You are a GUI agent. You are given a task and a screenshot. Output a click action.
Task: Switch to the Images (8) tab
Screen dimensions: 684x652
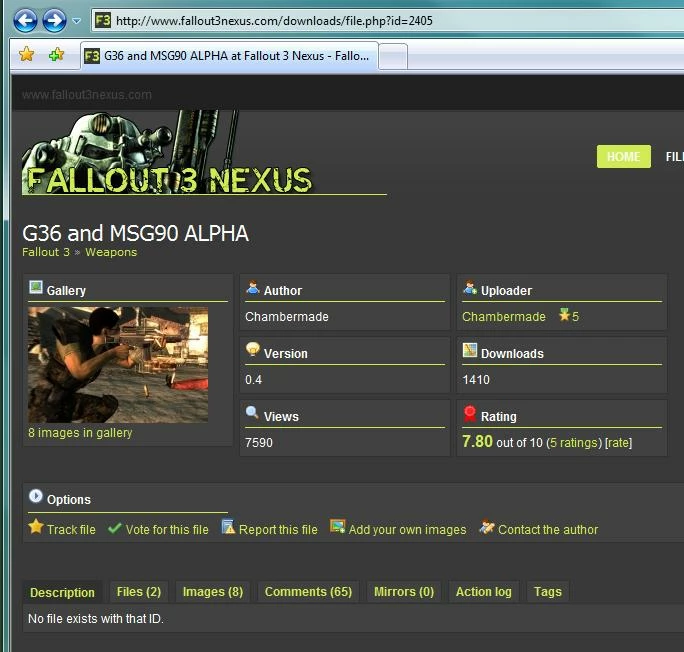pos(213,591)
